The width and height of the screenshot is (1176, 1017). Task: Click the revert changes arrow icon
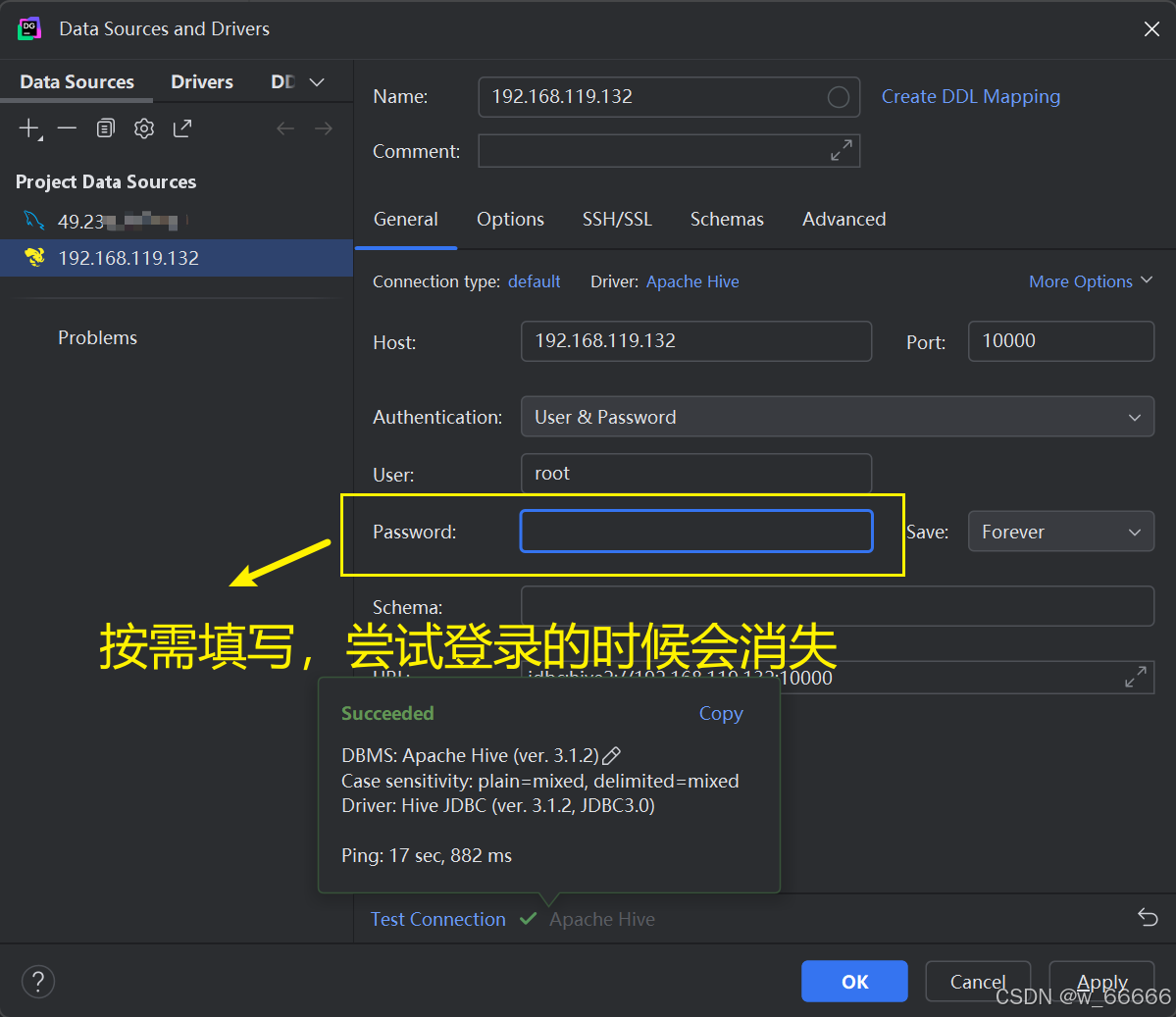point(1148,917)
